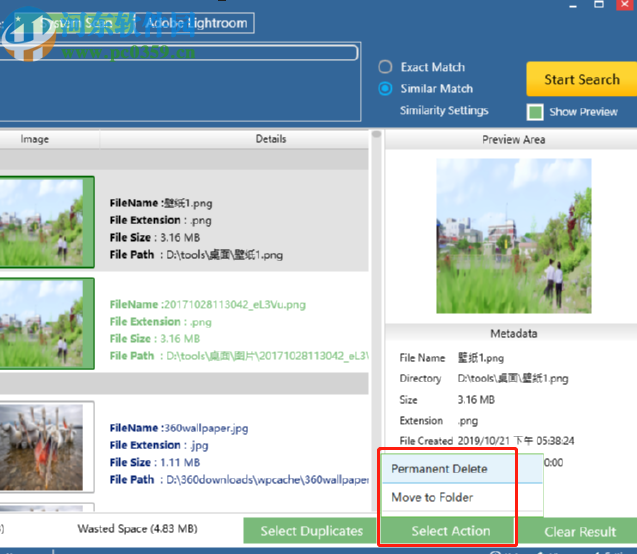
Task: Click the Wasted Space (4.83 MB) status text
Action: click(137, 529)
